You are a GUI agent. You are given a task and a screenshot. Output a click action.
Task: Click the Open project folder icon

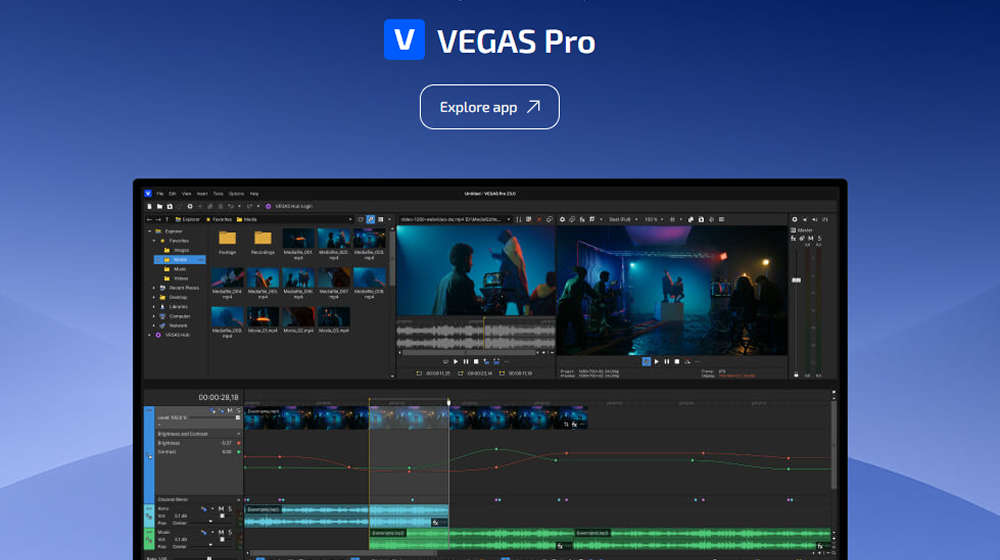[159, 206]
